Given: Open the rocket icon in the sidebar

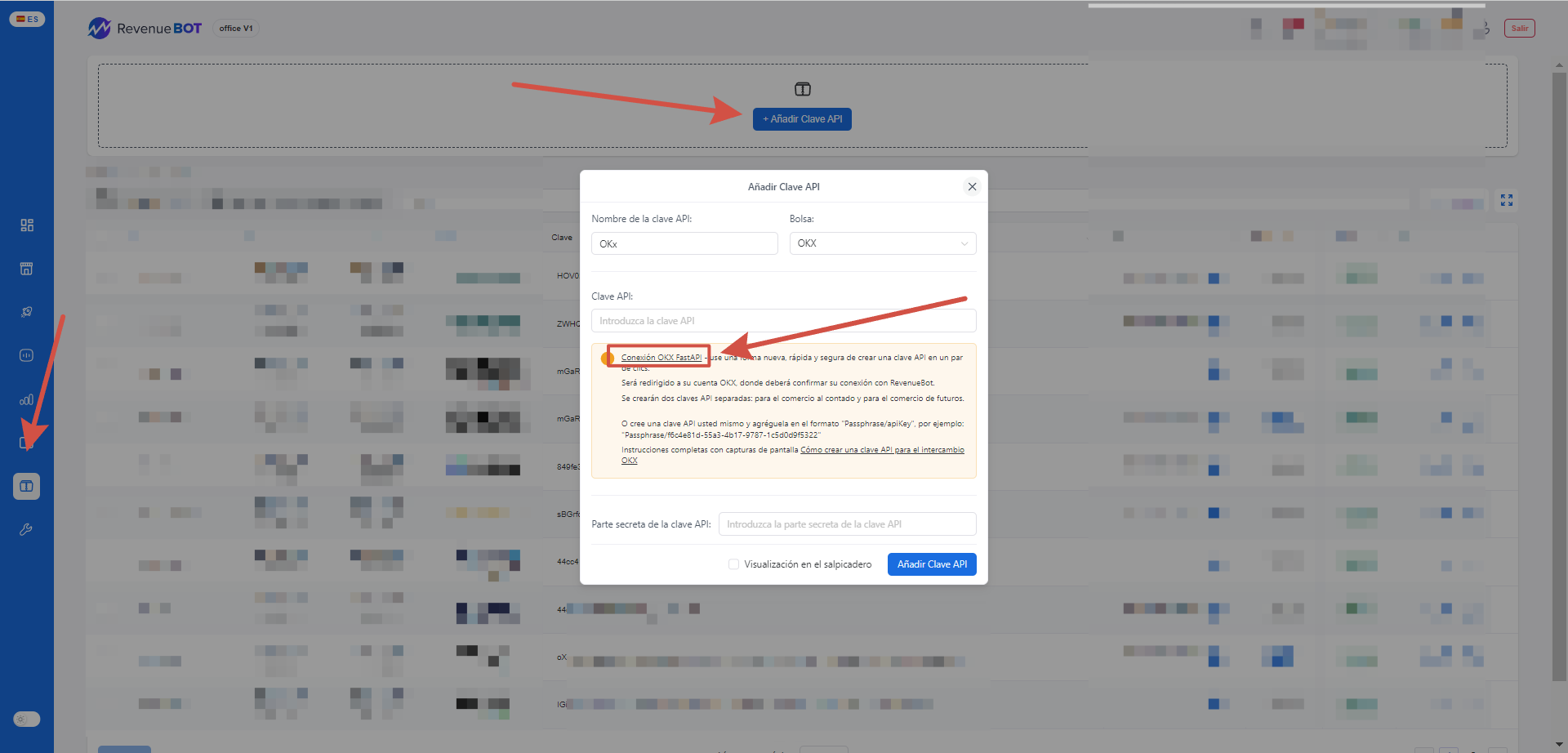Looking at the screenshot, I should [x=27, y=312].
